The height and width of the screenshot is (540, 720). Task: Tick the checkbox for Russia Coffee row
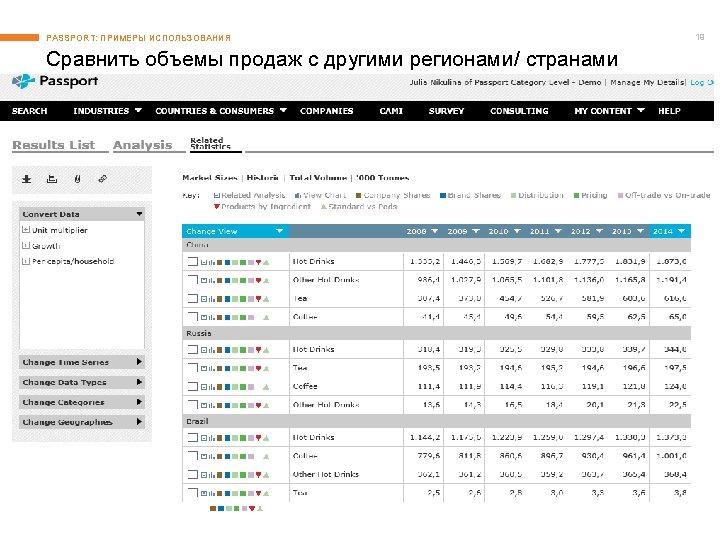click(x=192, y=387)
